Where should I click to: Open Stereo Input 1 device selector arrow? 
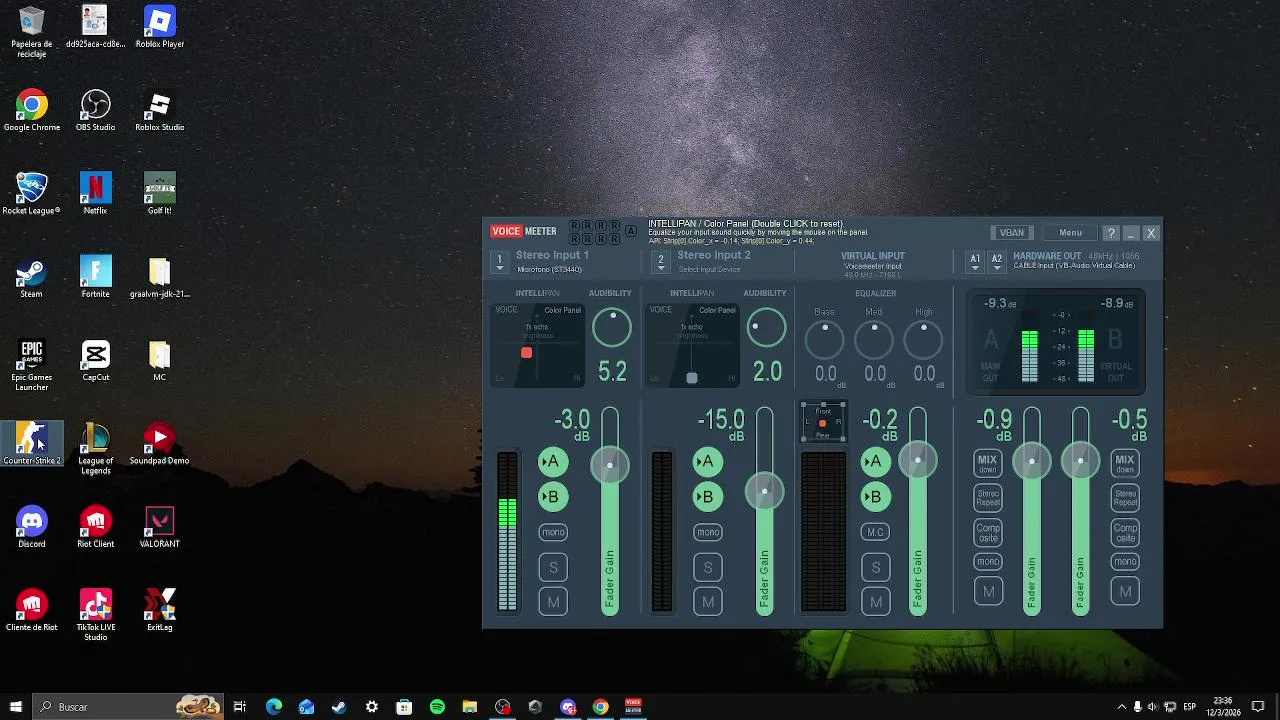500,262
